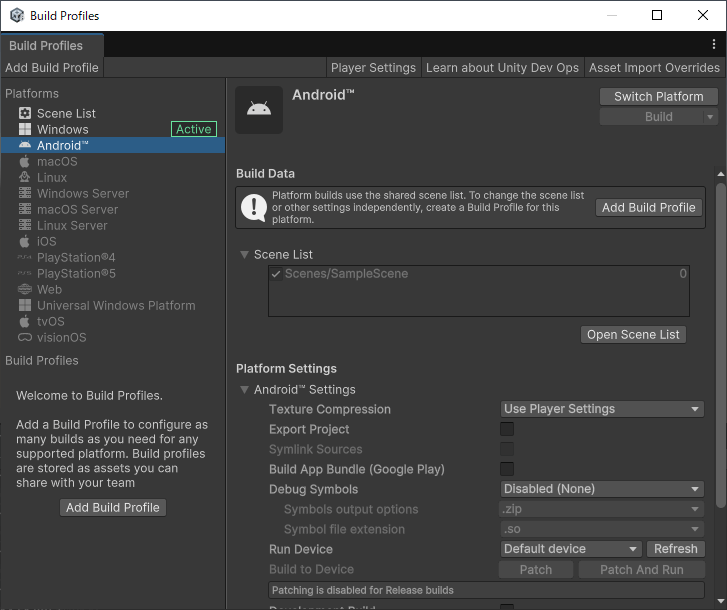Open the Symbols output options dropdown

602,509
